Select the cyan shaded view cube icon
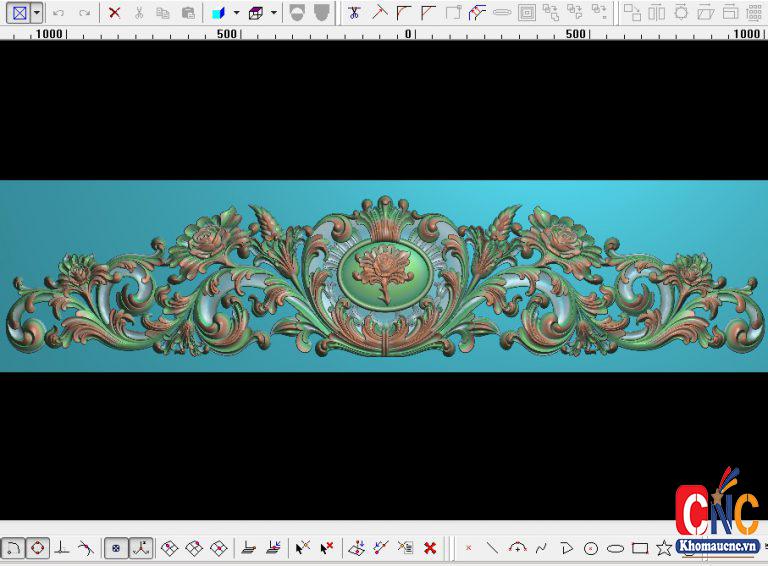The image size is (768, 566). pyautogui.click(x=218, y=13)
